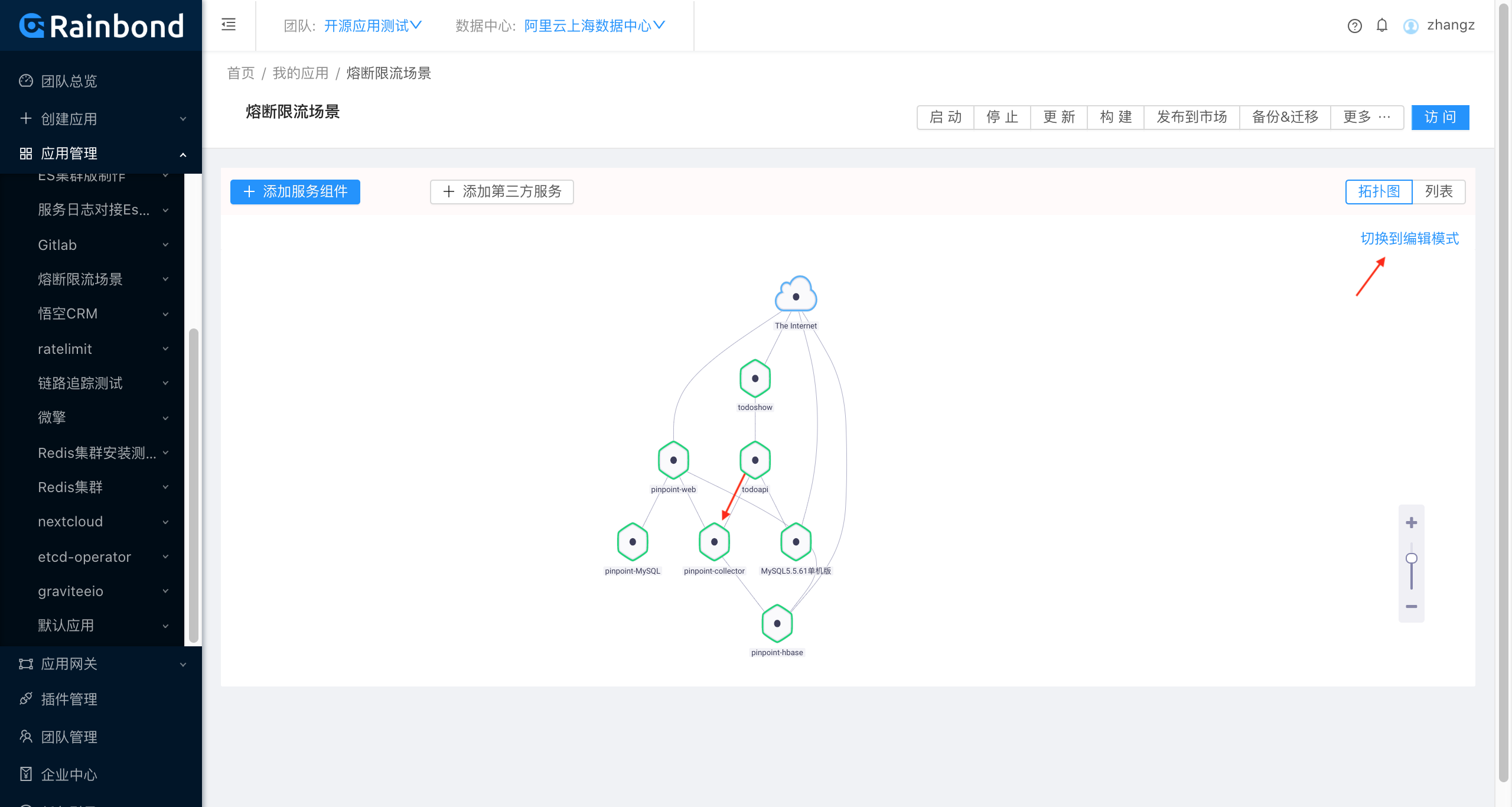The height and width of the screenshot is (807, 1512).
Task: Expand the Gitlab app chevron
Action: click(x=165, y=245)
